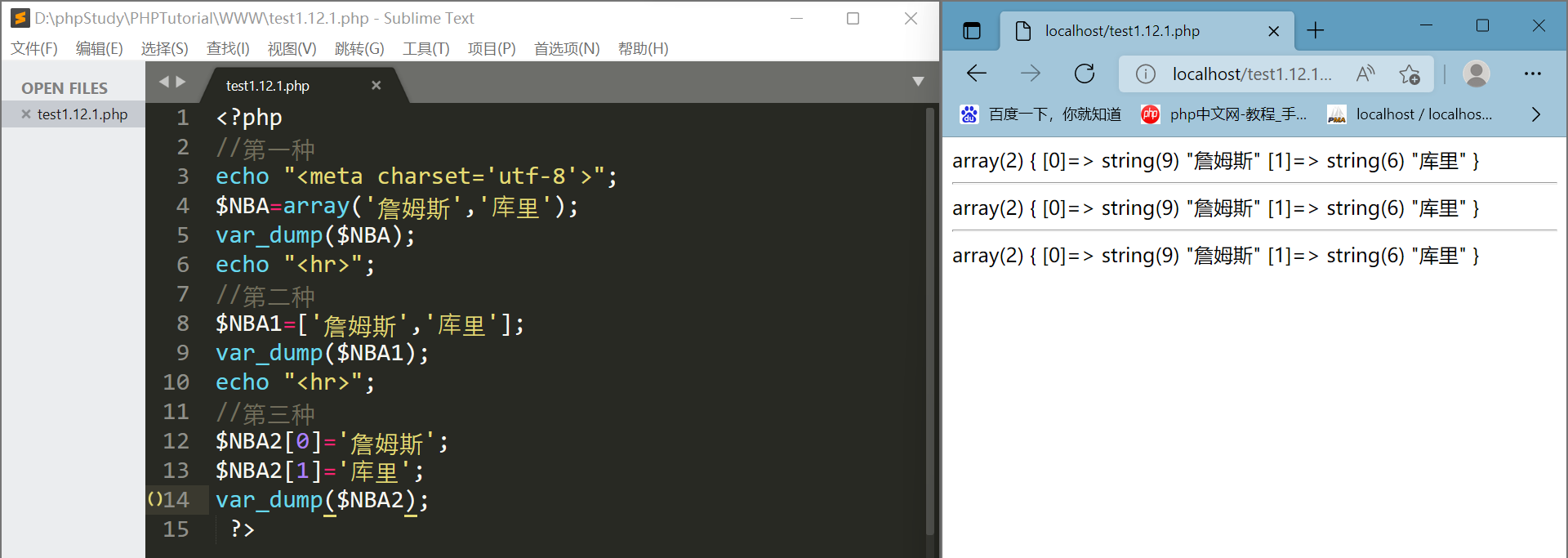Switch to the test1.12.1.php editor tab

[x=268, y=86]
